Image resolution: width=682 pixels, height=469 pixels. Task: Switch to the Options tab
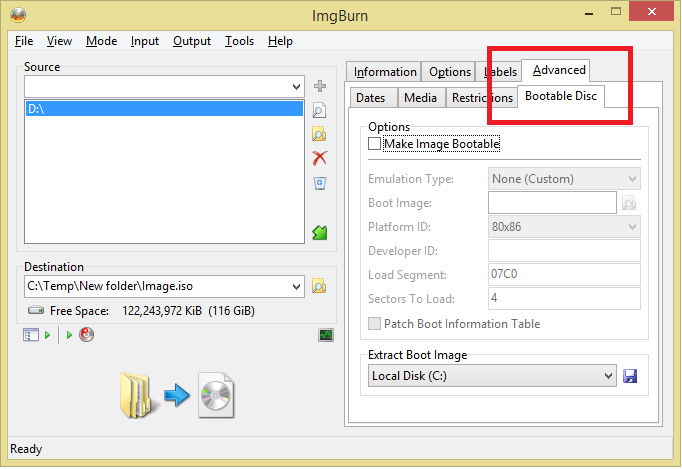pyautogui.click(x=449, y=72)
